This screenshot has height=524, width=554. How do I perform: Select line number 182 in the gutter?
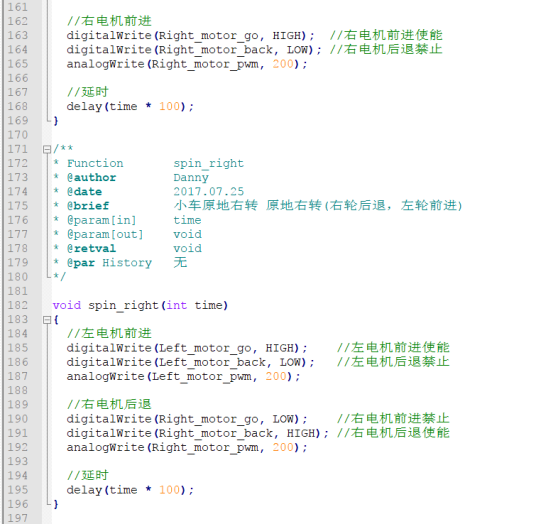pyautogui.click(x=18, y=305)
